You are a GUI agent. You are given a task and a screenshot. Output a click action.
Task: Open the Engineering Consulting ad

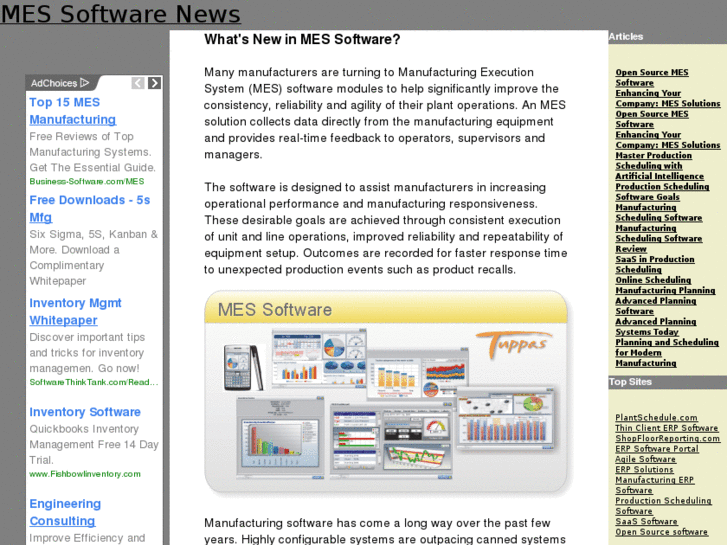pyautogui.click(x=65, y=513)
